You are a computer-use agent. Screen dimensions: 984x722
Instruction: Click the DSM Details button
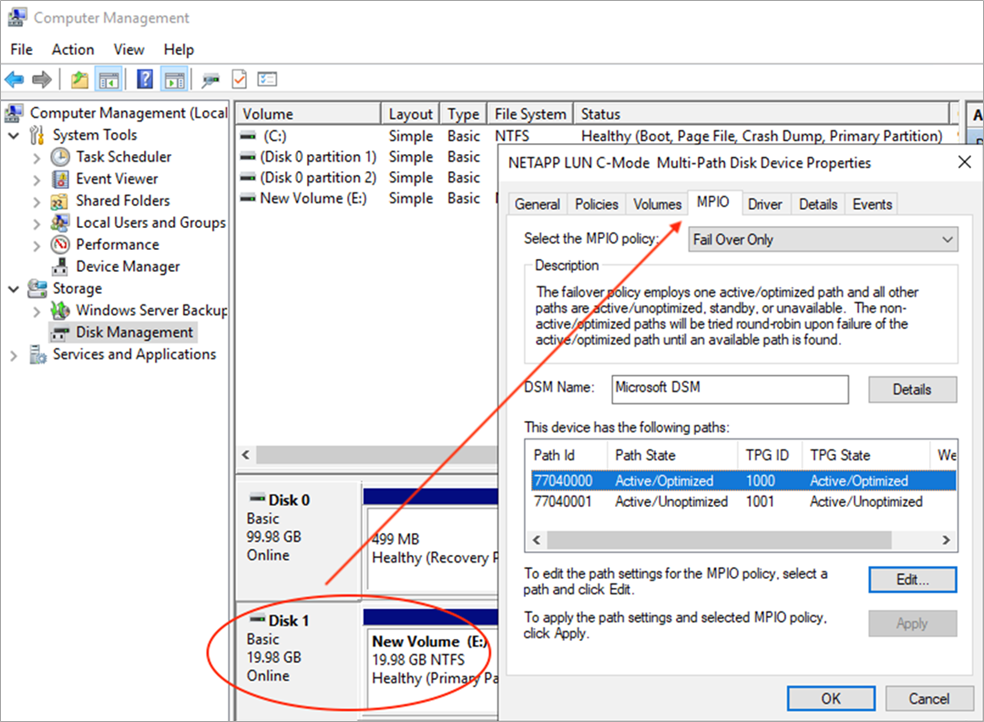tap(912, 390)
